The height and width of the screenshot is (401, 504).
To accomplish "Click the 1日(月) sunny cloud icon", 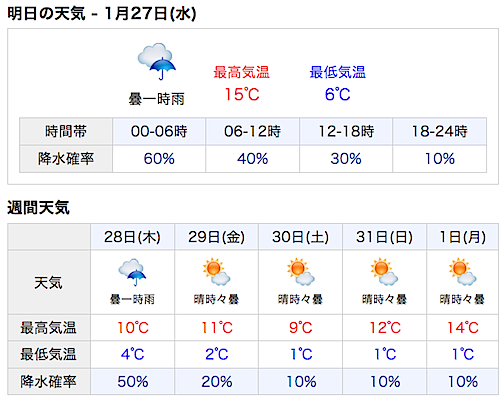I will pyautogui.click(x=462, y=271).
